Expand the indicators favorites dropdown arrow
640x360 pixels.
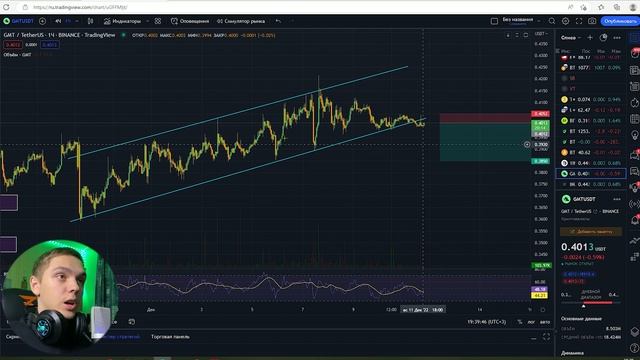(148, 21)
